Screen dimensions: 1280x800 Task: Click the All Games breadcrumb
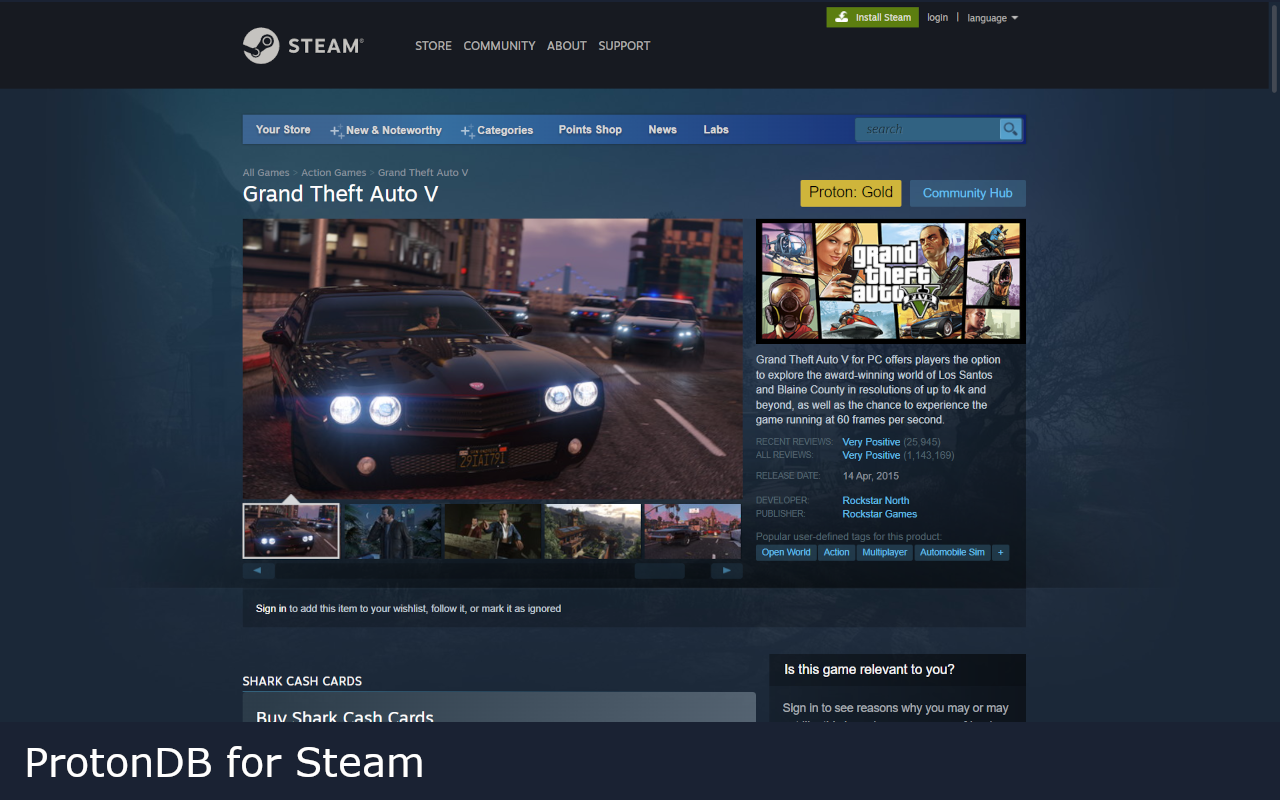pyautogui.click(x=266, y=173)
